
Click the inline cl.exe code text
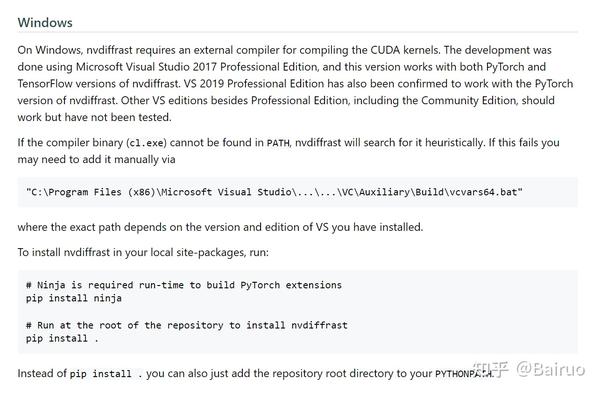coord(147,143)
